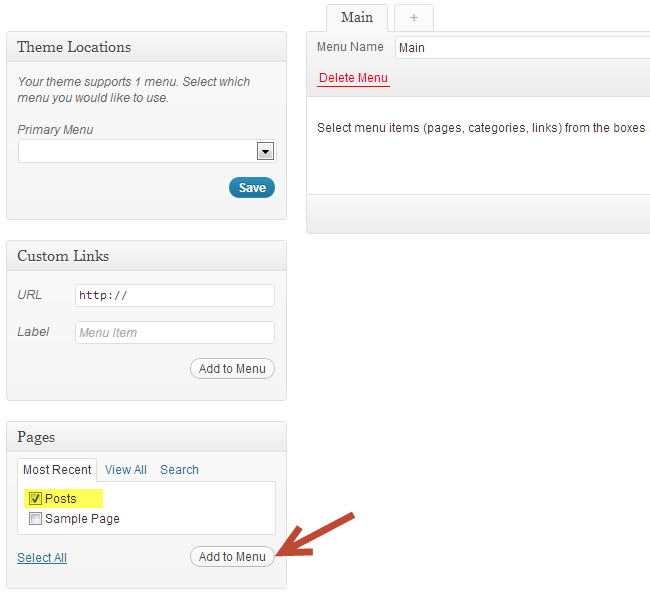Open the Most Recent pages tab
The width and height of the screenshot is (650, 596).
click(x=57, y=470)
